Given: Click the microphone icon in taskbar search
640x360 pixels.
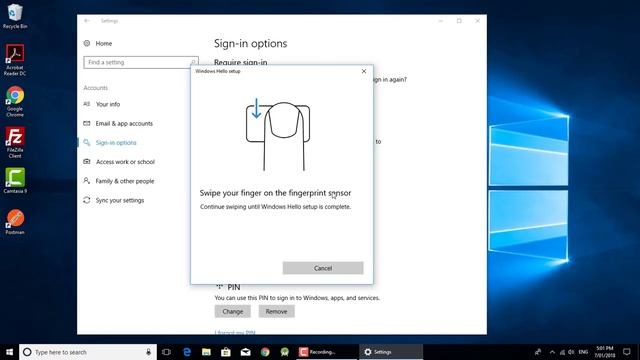Looking at the screenshot, I should (148, 352).
